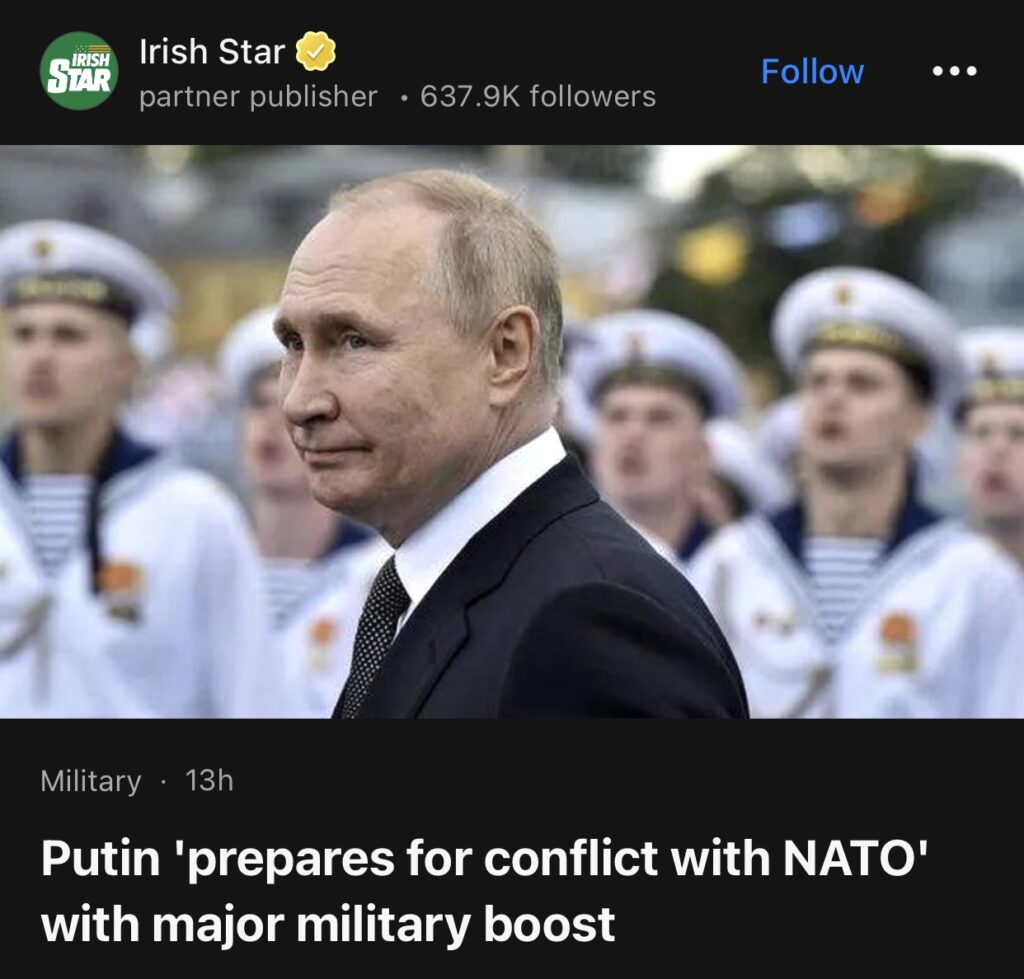Click the 'with major military boost' headline line
The height and width of the screenshot is (979, 1024).
(x=328, y=925)
